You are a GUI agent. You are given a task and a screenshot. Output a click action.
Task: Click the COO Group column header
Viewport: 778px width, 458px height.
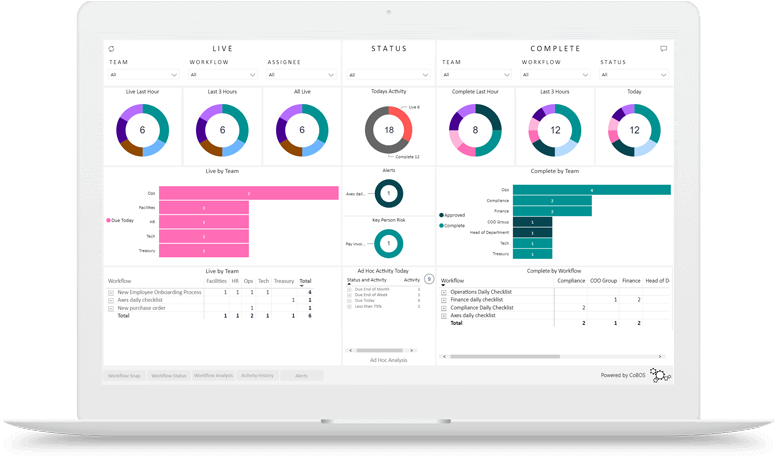pos(603,280)
